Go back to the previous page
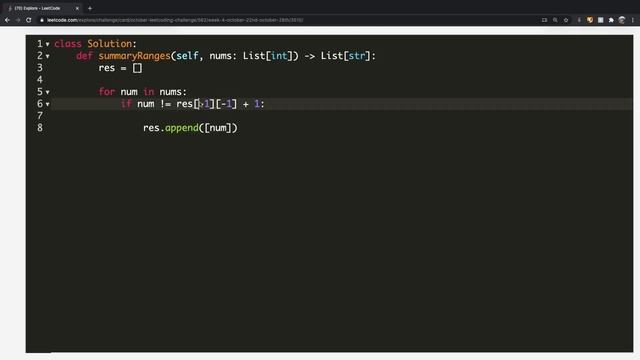This screenshot has height=360, width=640. click(7, 20)
